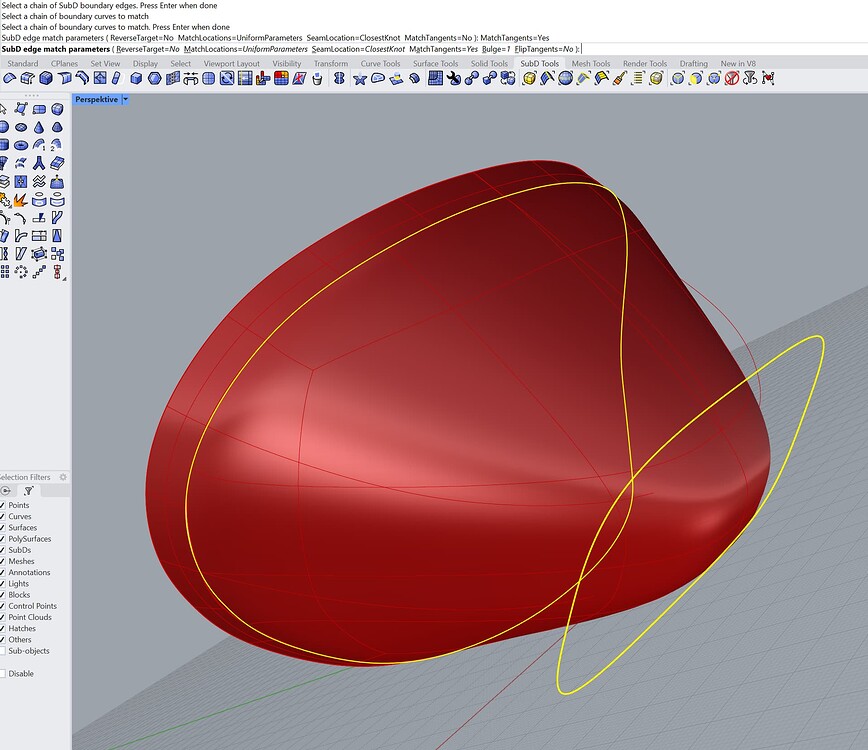Open the Selection Filters settings gear
The height and width of the screenshot is (750, 868).
62,478
